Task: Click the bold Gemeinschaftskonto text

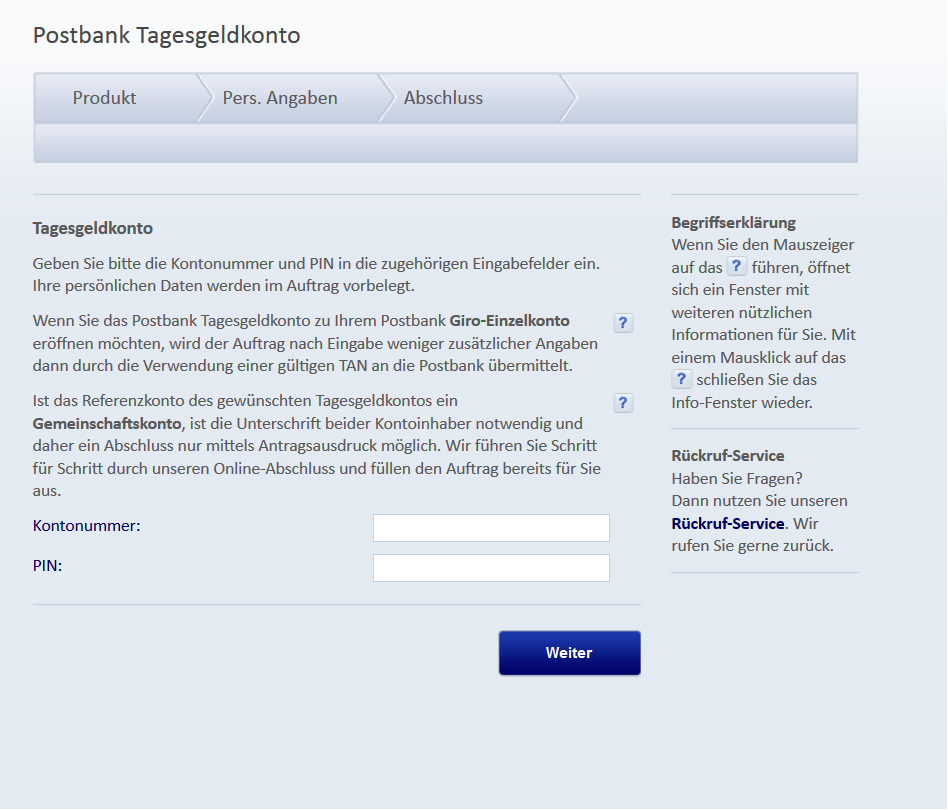Action: pos(107,424)
